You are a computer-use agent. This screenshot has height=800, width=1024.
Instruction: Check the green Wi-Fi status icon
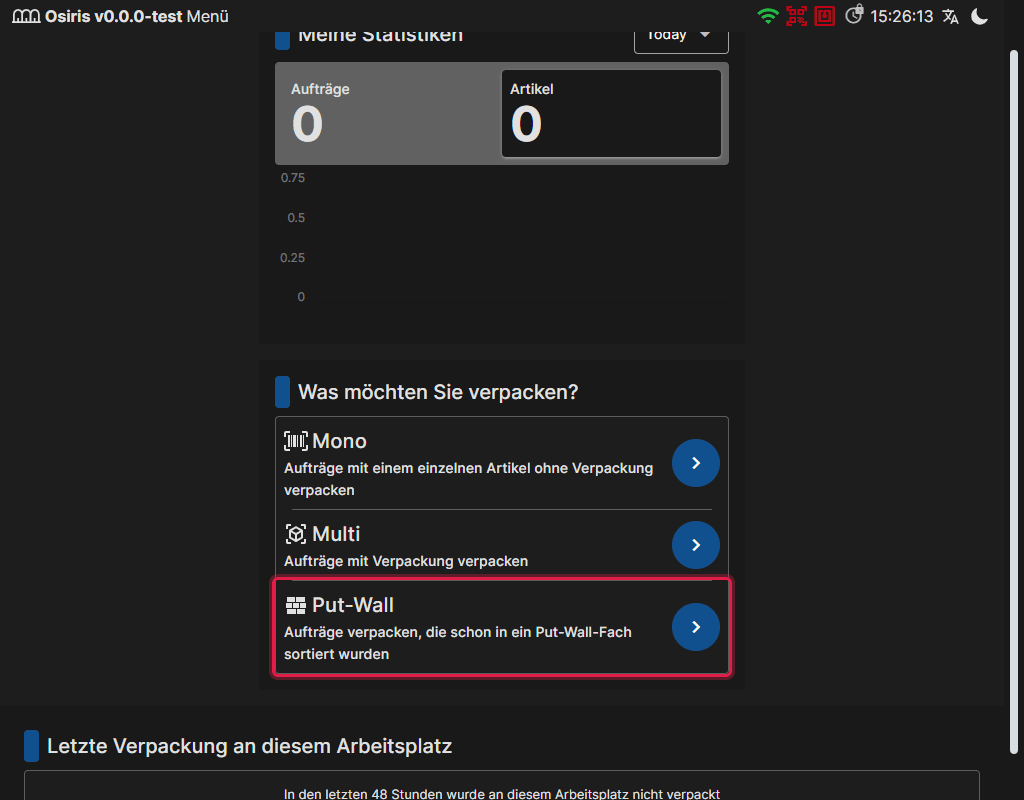tap(768, 16)
